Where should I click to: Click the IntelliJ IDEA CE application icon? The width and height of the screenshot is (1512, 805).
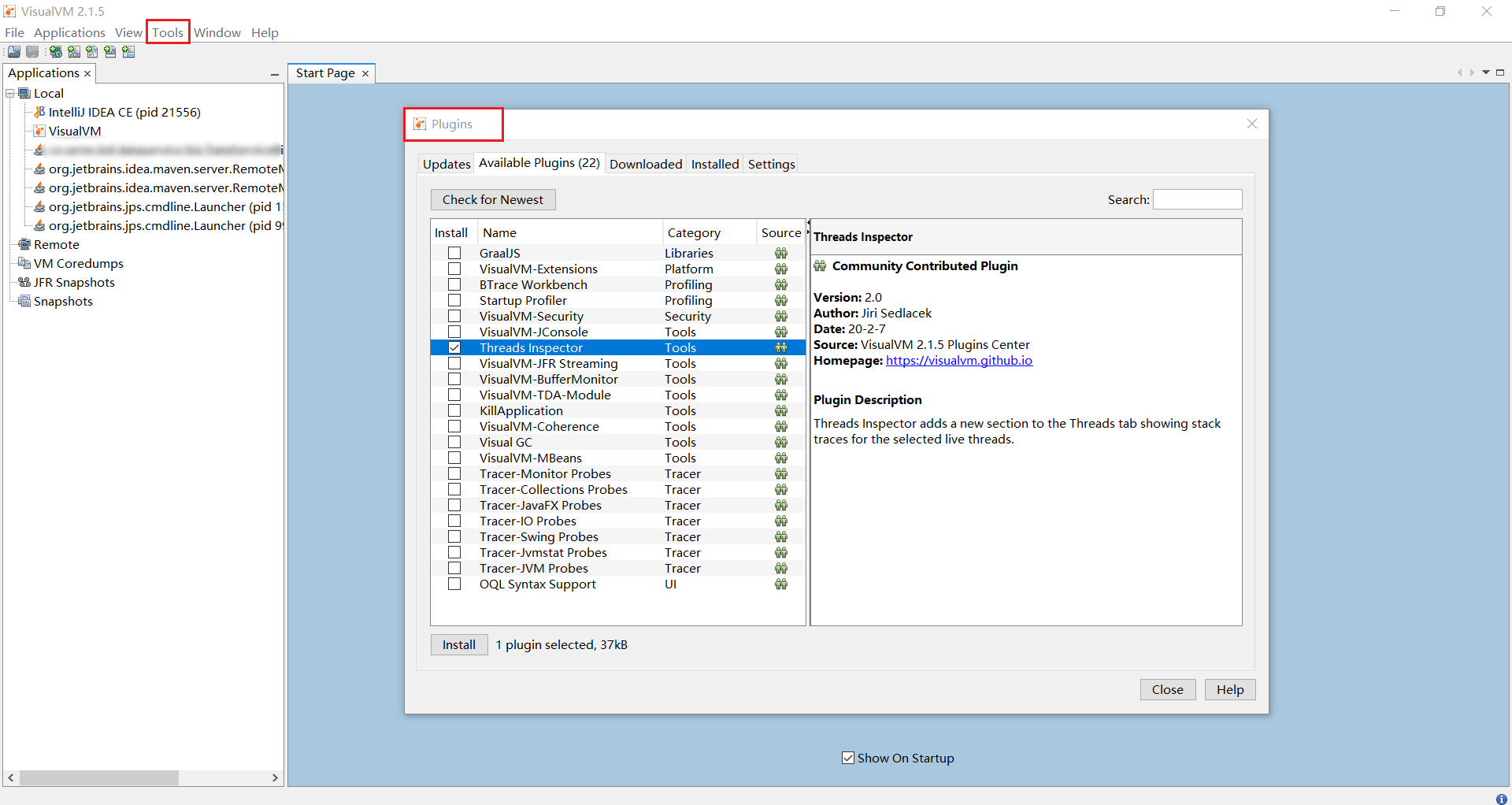pos(39,112)
